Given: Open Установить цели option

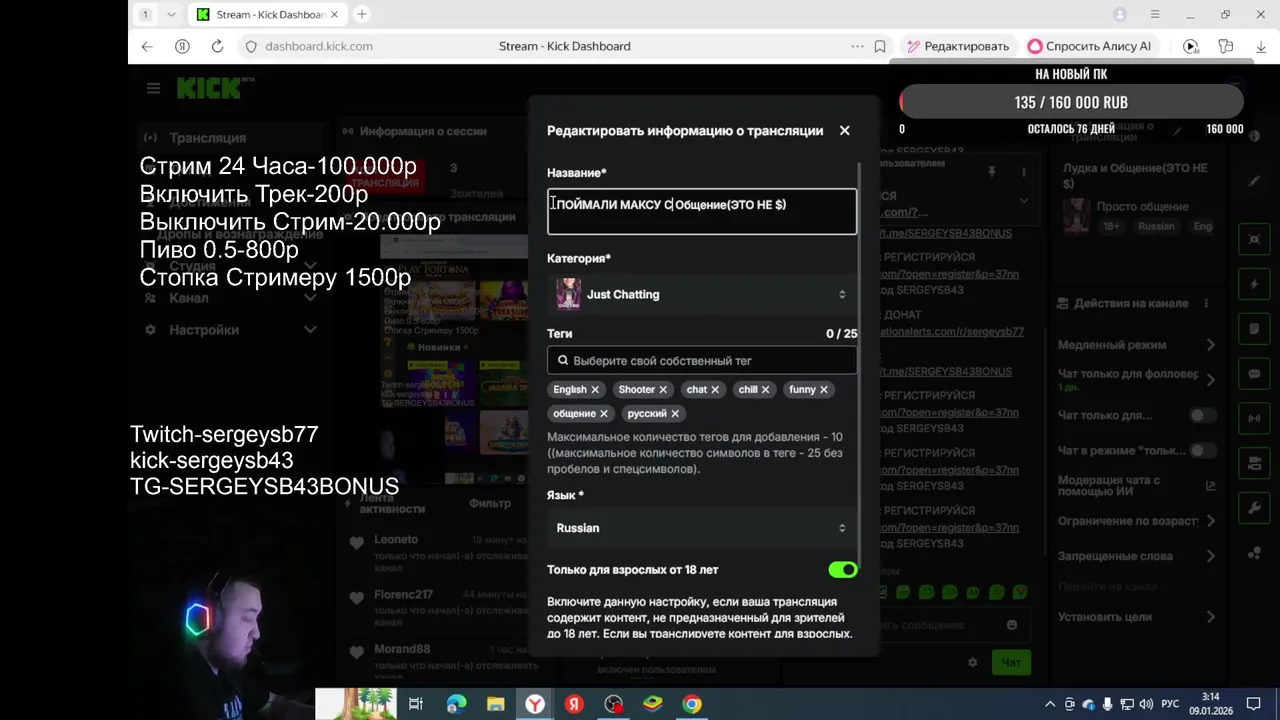Looking at the screenshot, I should click(x=1137, y=617).
